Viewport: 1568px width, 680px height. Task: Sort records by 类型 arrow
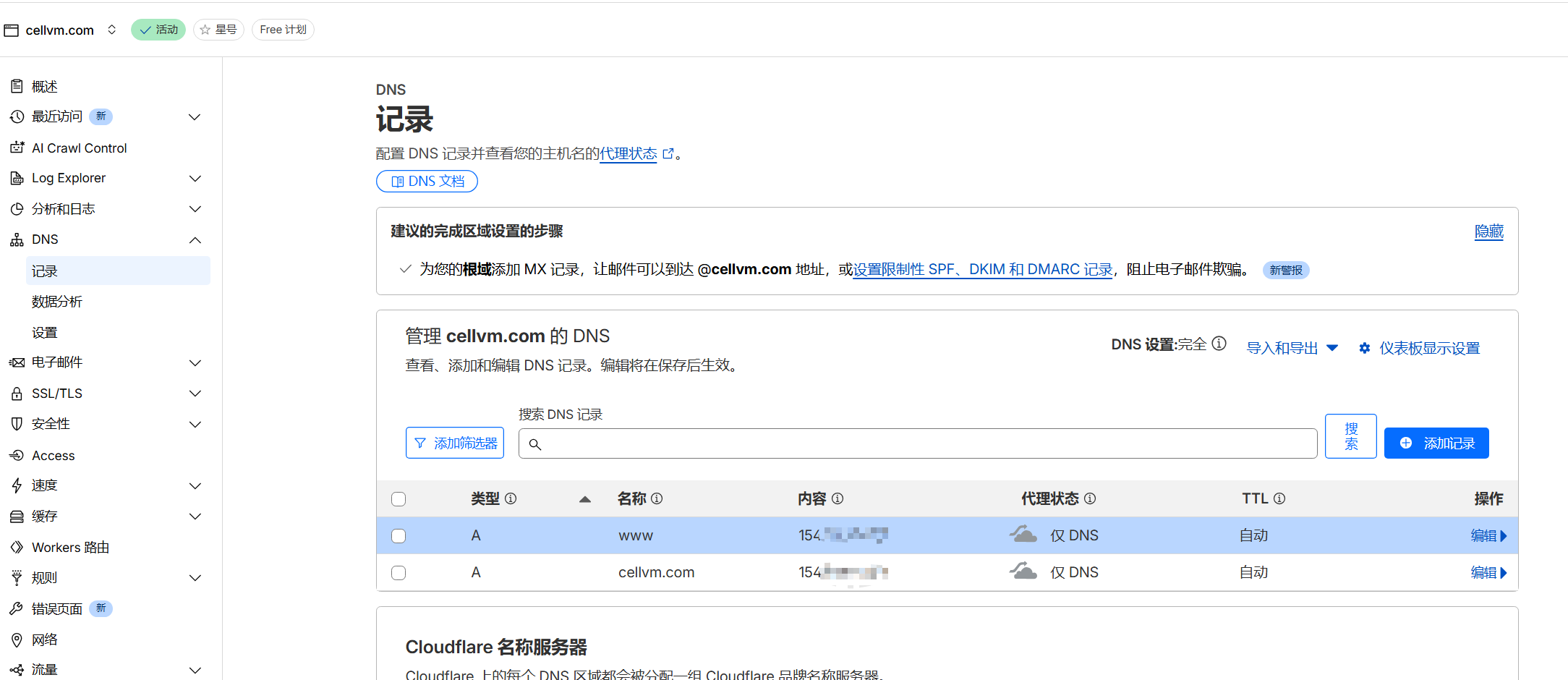[585, 499]
